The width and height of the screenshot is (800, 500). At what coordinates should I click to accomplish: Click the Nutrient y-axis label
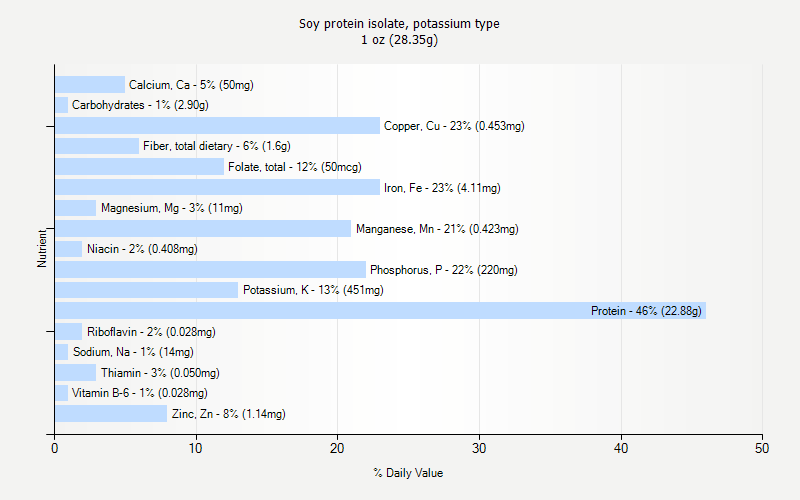click(42, 248)
